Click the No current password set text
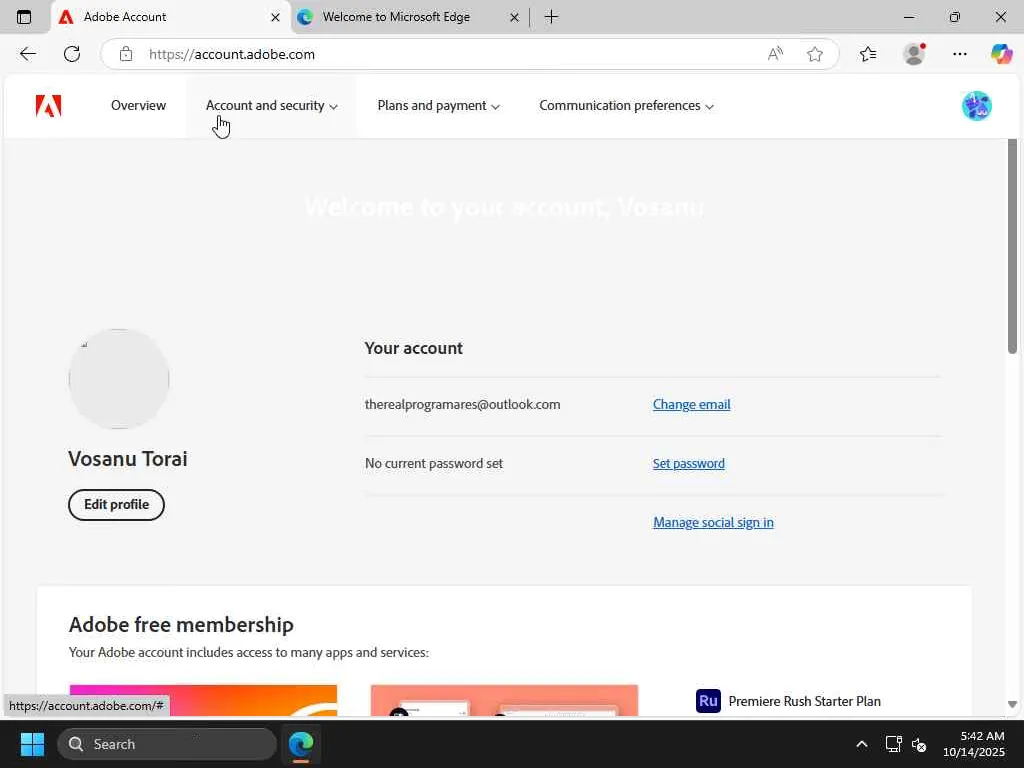1024x768 pixels. point(434,464)
